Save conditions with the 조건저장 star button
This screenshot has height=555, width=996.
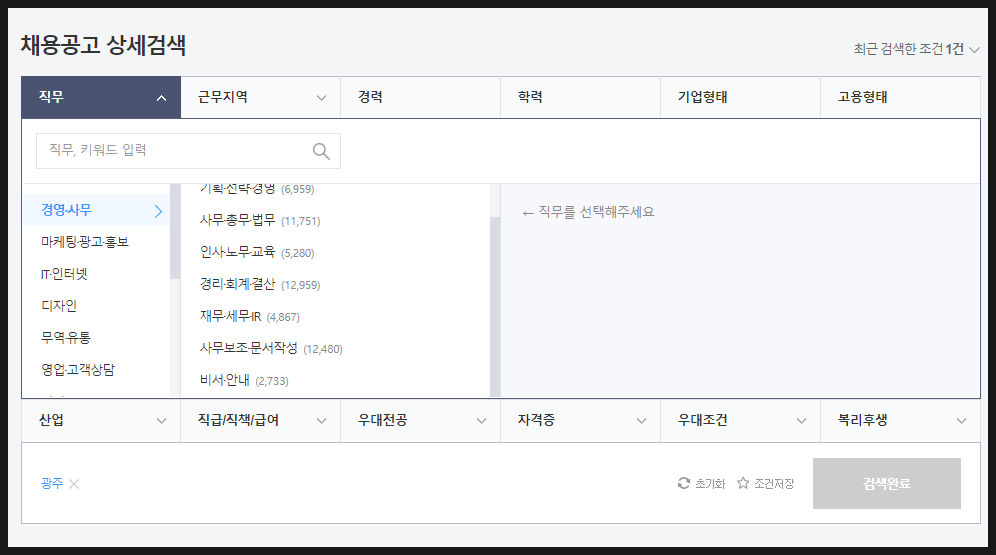765,483
